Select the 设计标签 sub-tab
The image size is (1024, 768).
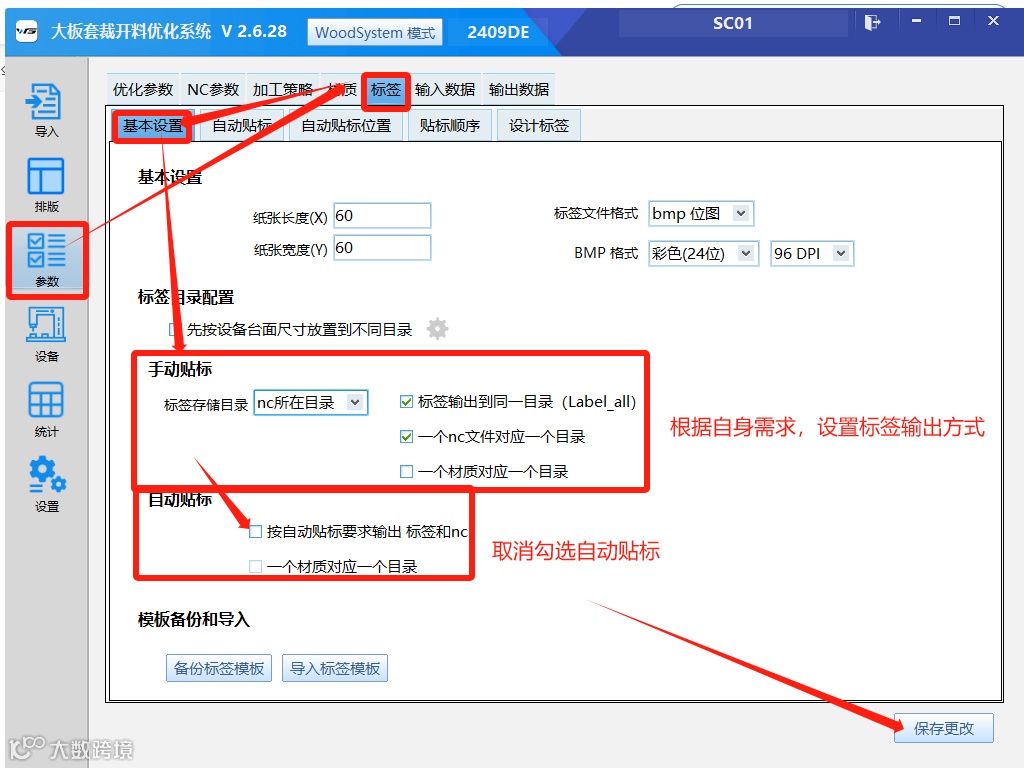539,126
